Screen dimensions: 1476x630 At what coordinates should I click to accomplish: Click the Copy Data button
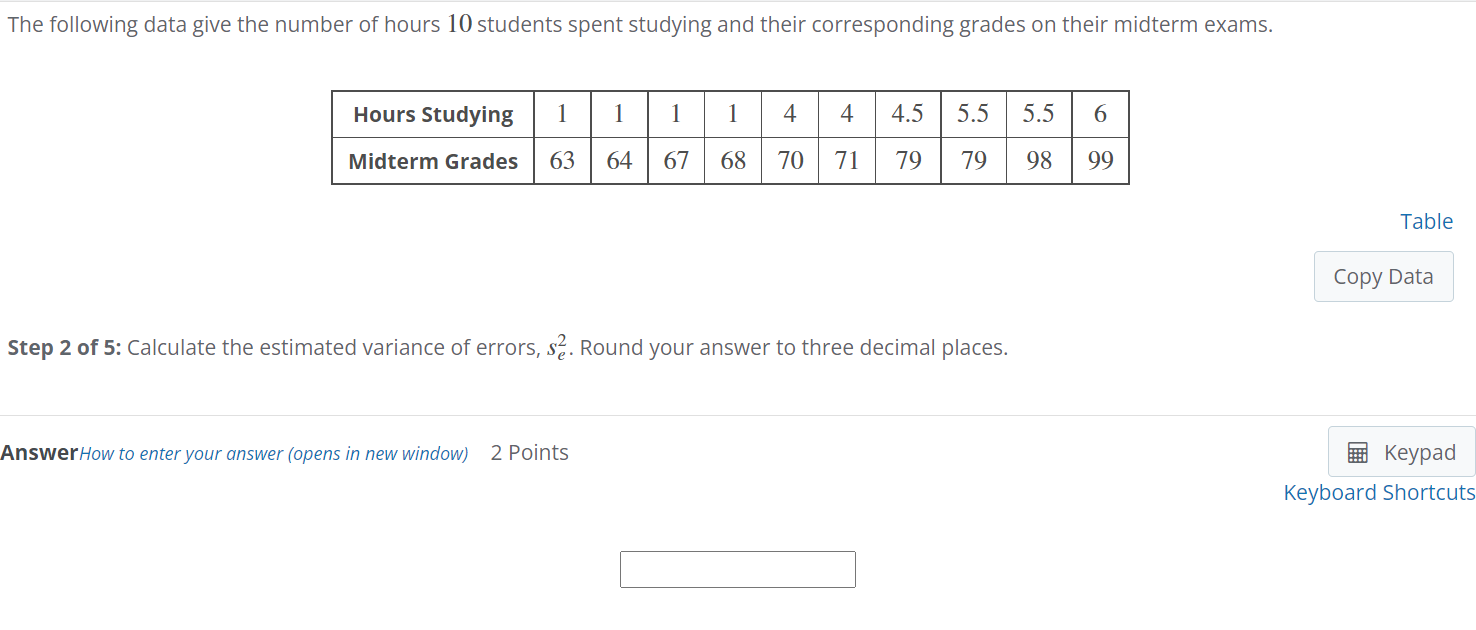click(1384, 276)
